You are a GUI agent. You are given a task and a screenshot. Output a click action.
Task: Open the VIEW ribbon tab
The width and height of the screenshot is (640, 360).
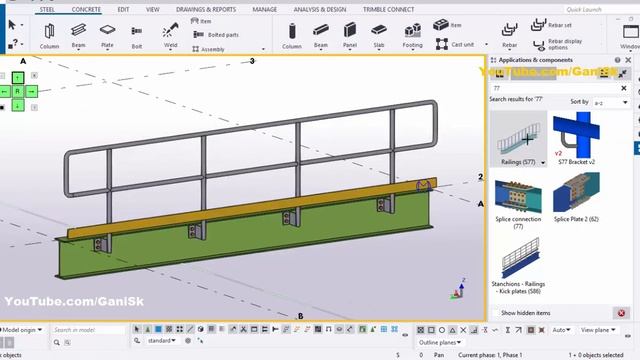(153, 9)
